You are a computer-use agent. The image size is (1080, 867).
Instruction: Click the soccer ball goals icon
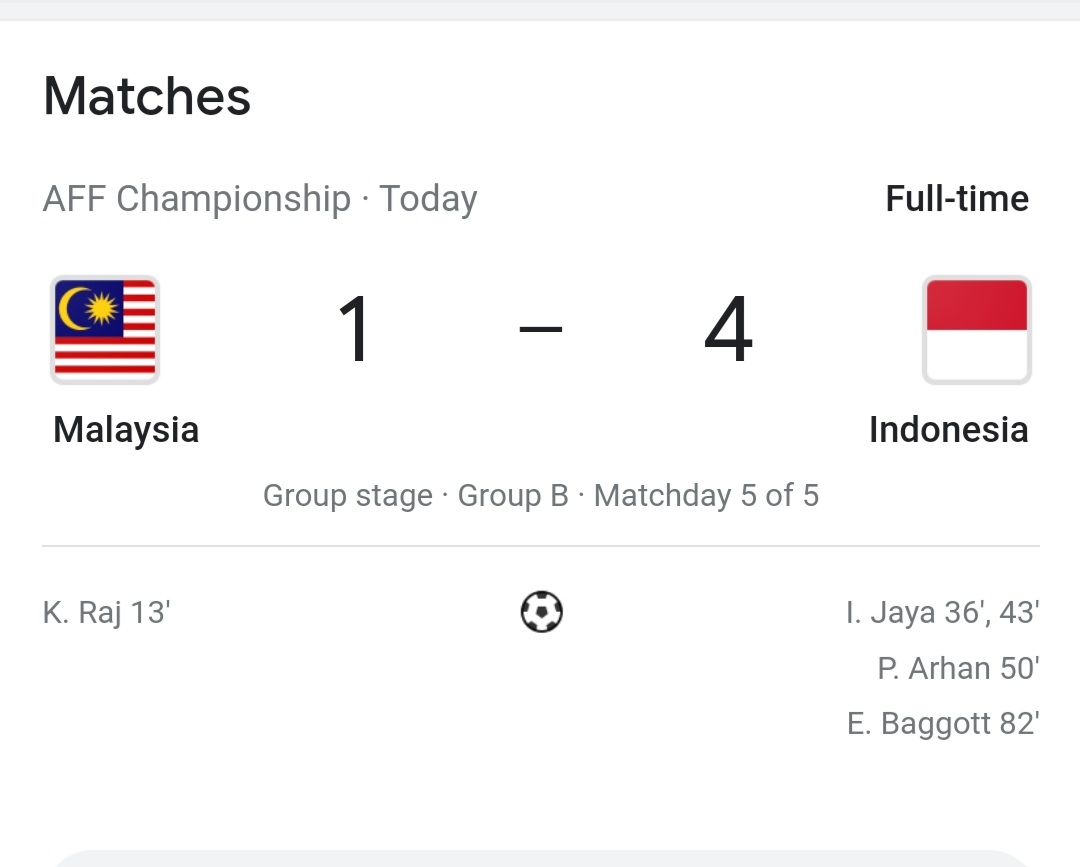point(541,612)
